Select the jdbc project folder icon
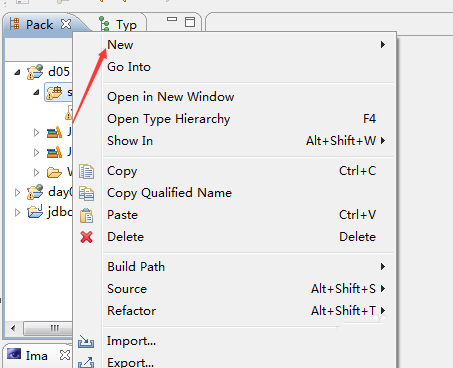 coord(35,211)
